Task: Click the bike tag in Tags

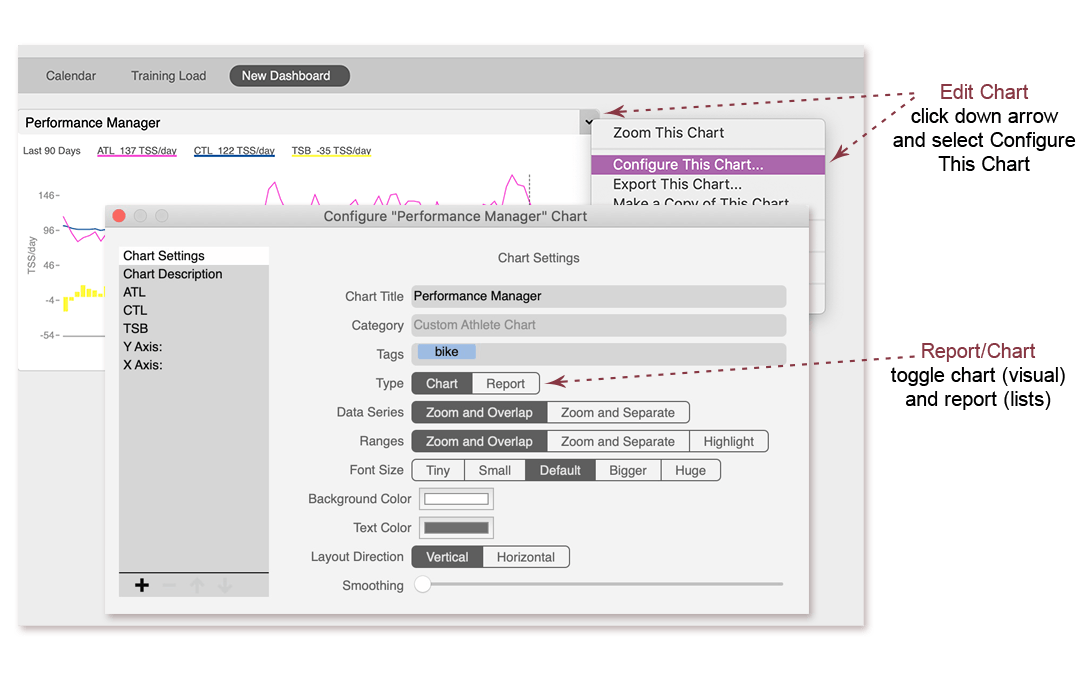Action: (447, 352)
